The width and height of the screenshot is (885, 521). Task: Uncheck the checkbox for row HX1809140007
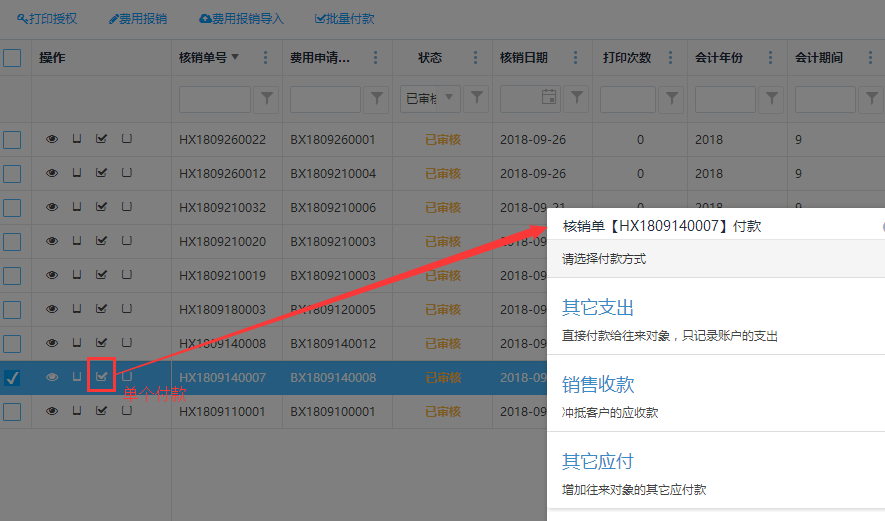[12, 378]
